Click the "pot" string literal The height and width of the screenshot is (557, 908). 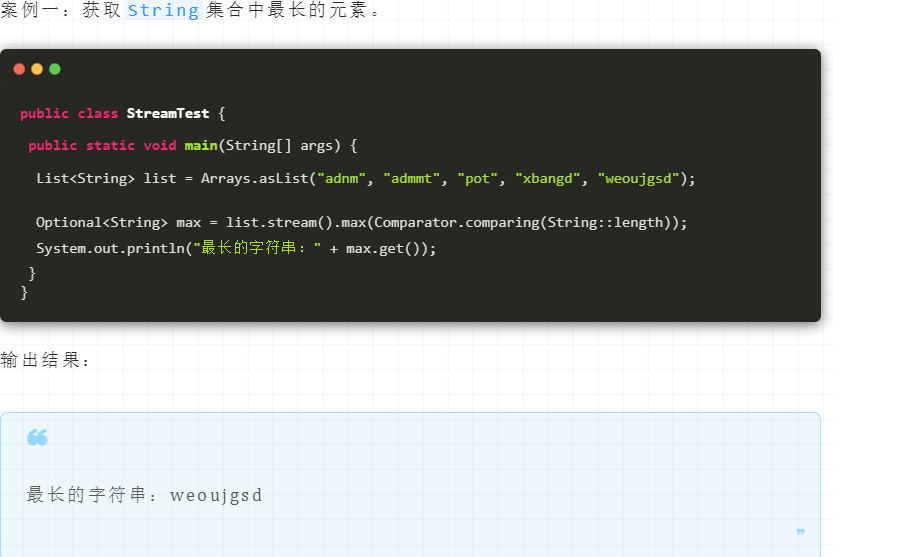478,178
